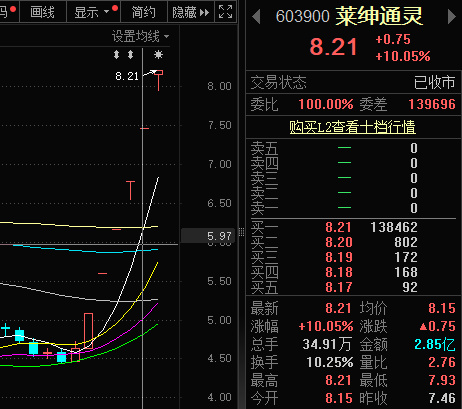The image size is (462, 409).
Task: Click the 5.97 crosshair price label
Action: click(209, 236)
